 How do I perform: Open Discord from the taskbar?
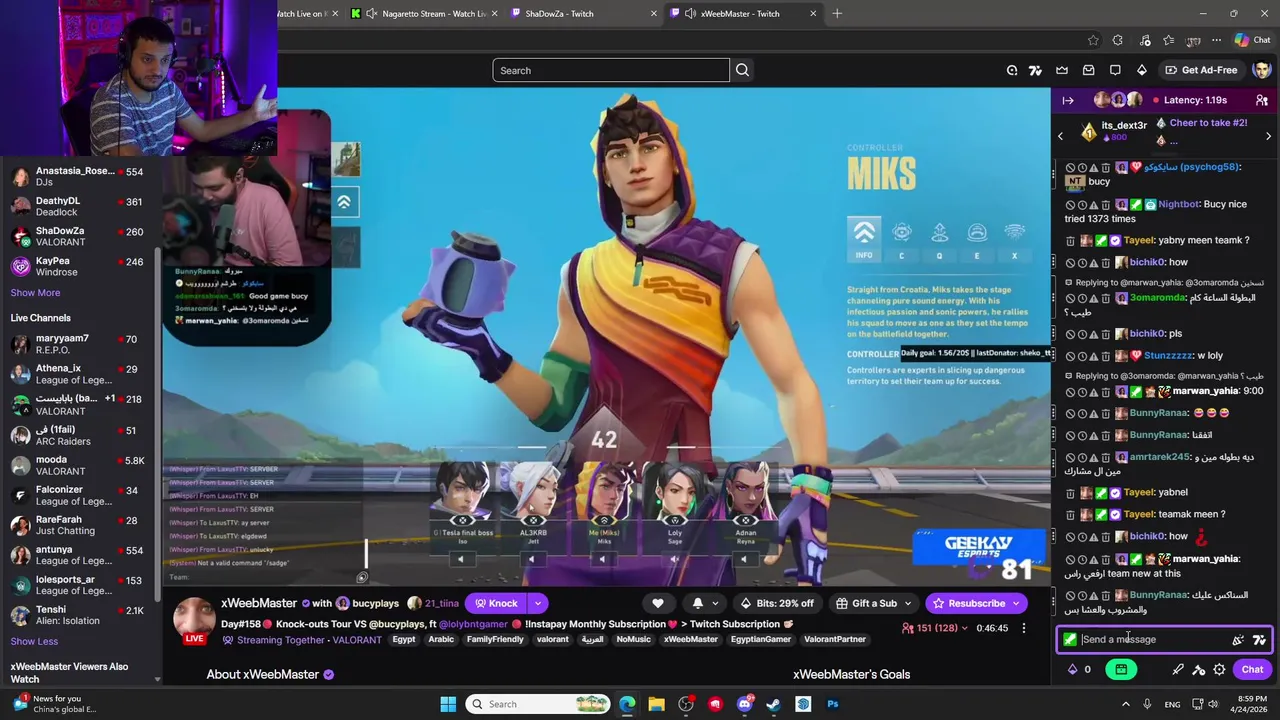[744, 704]
